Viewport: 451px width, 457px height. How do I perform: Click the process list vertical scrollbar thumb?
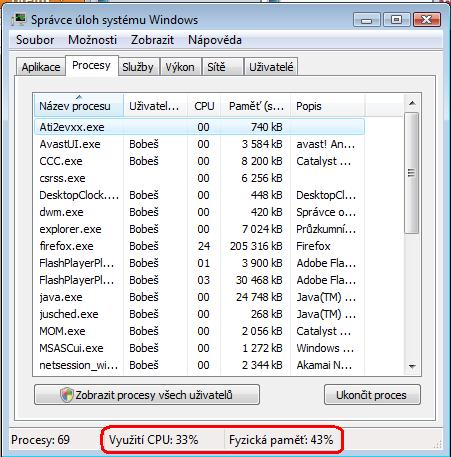pyautogui.click(x=412, y=173)
